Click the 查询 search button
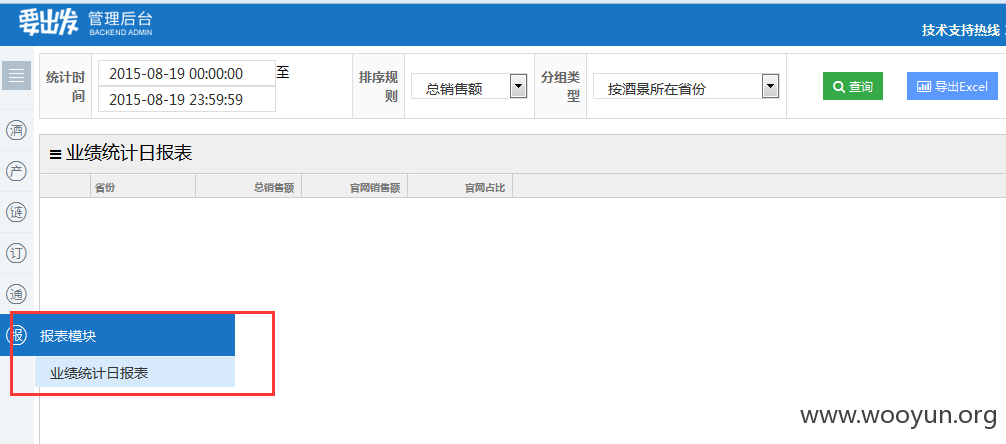 point(853,86)
